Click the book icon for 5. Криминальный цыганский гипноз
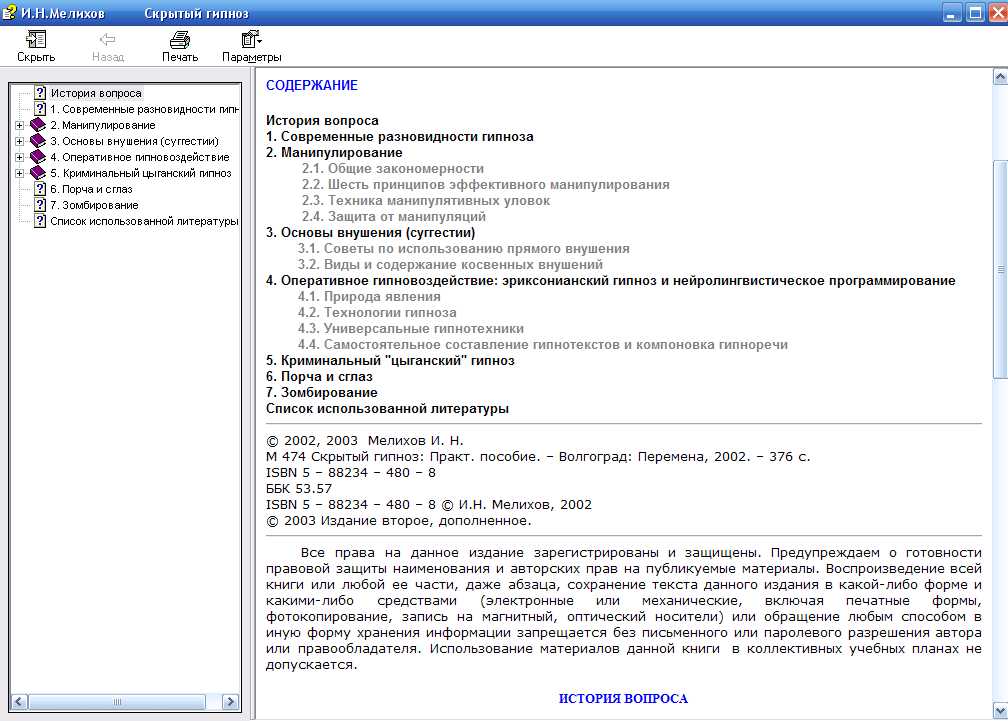This screenshot has width=1008, height=721. tap(38, 174)
